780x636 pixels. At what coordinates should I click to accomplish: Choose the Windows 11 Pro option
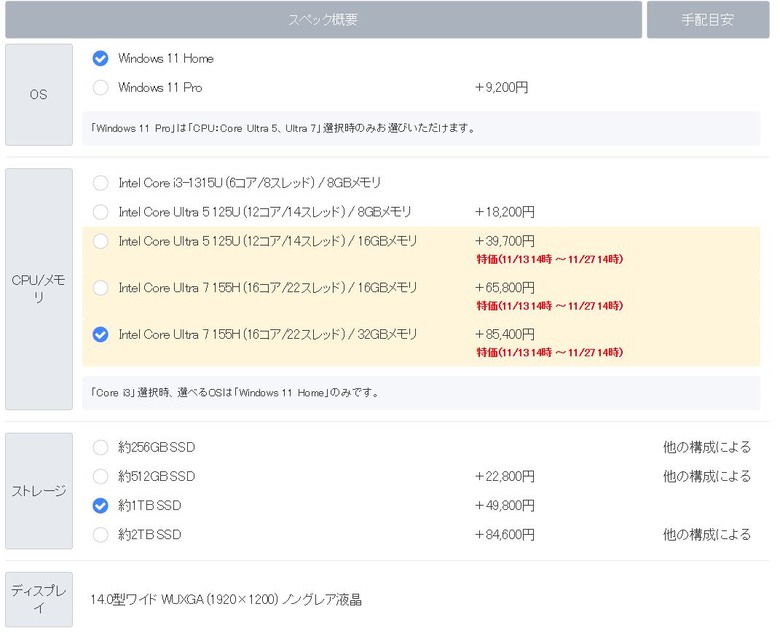pos(100,88)
